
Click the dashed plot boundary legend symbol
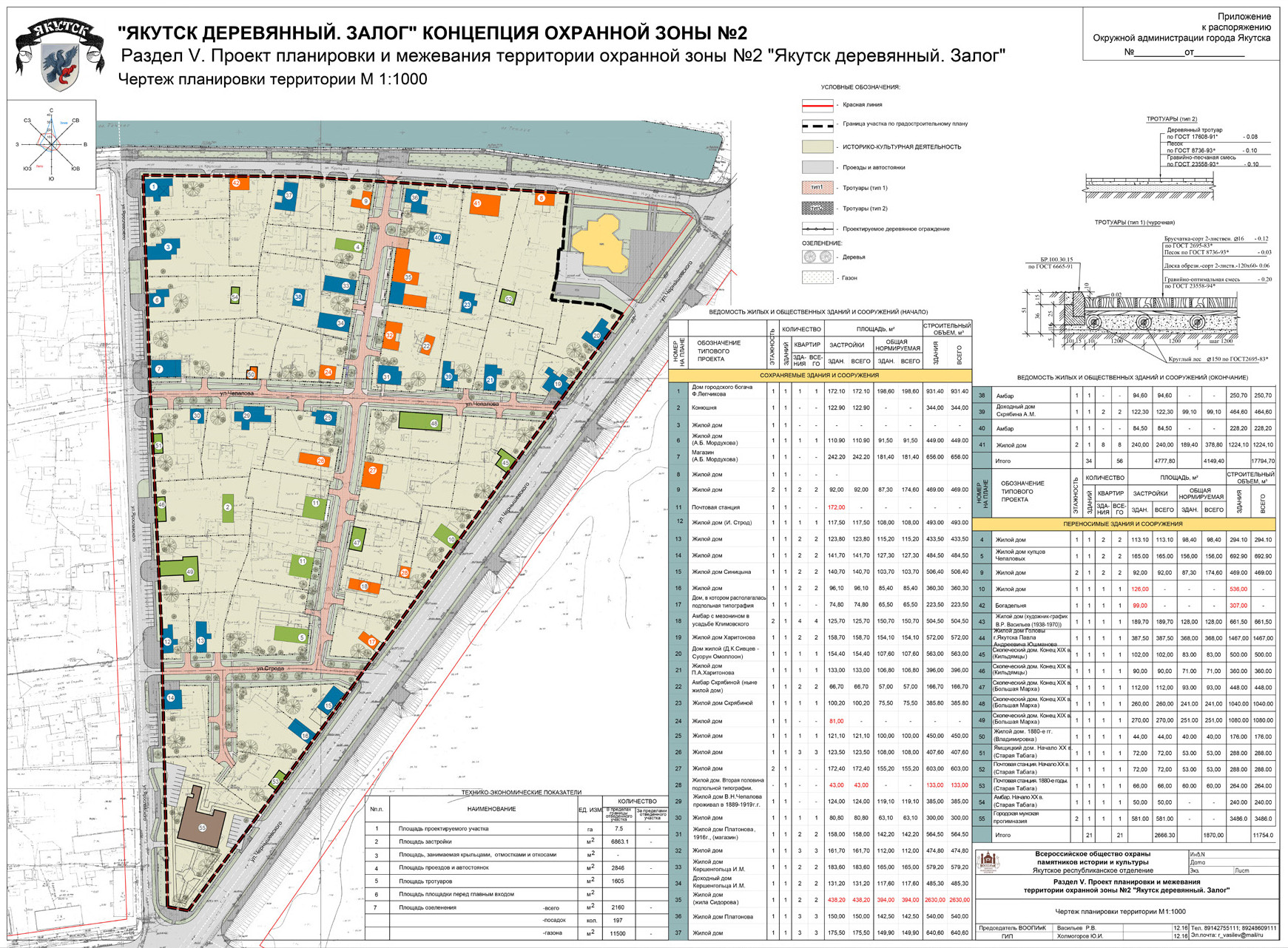point(817,125)
